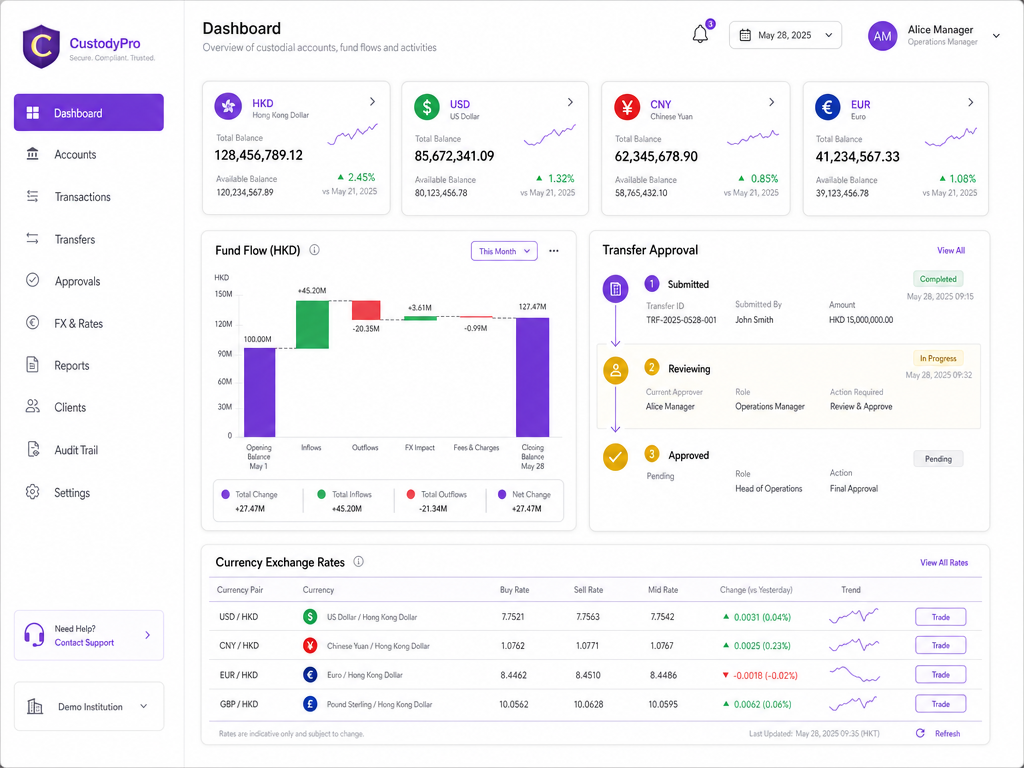Open the Alice Manager profile menu chevron

pyautogui.click(x=996, y=36)
